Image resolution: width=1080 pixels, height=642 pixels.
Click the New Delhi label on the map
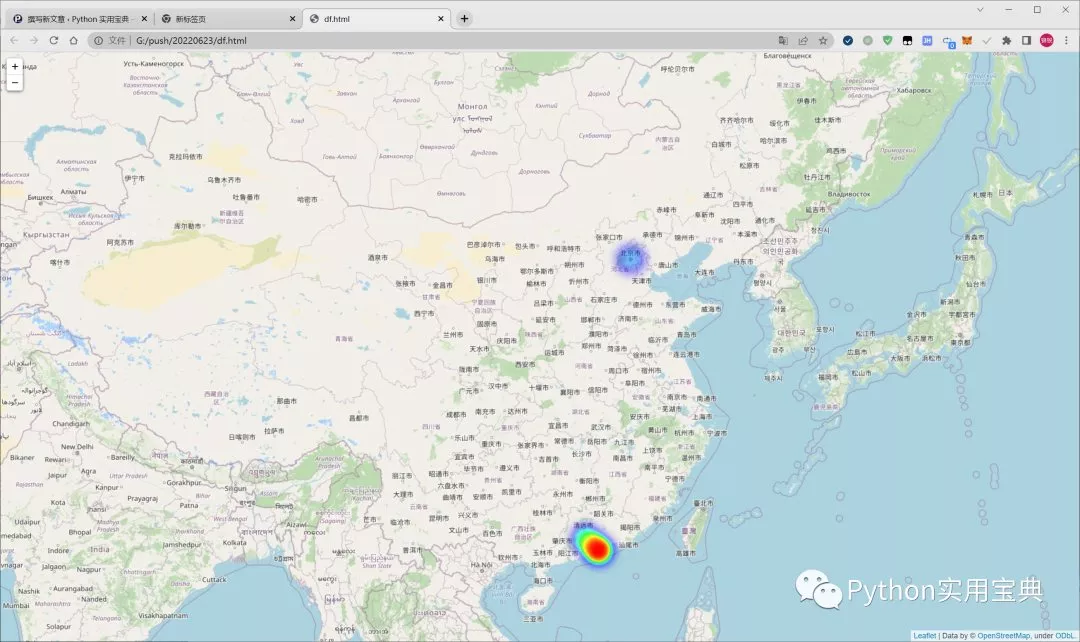coord(76,446)
